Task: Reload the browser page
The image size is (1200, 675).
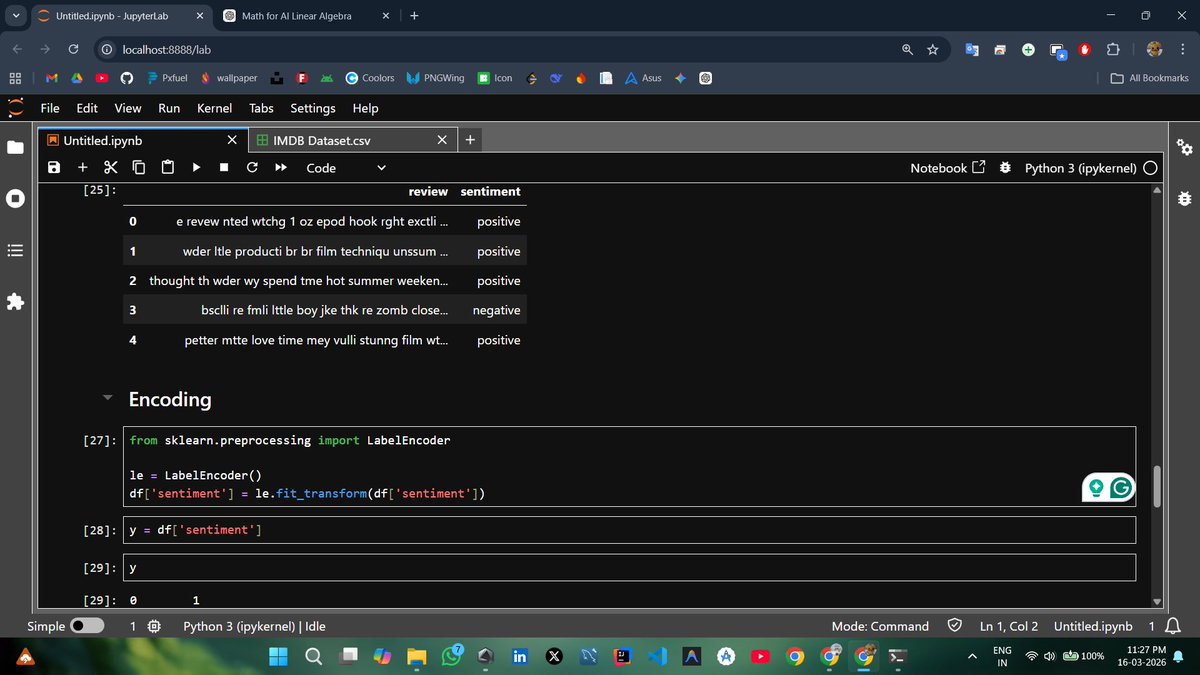Action: point(73,48)
